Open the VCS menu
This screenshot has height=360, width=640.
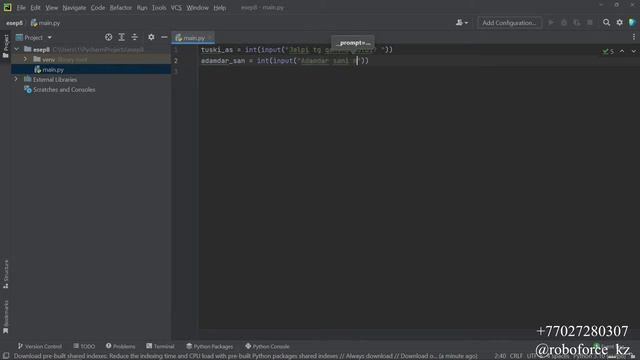[x=176, y=8]
